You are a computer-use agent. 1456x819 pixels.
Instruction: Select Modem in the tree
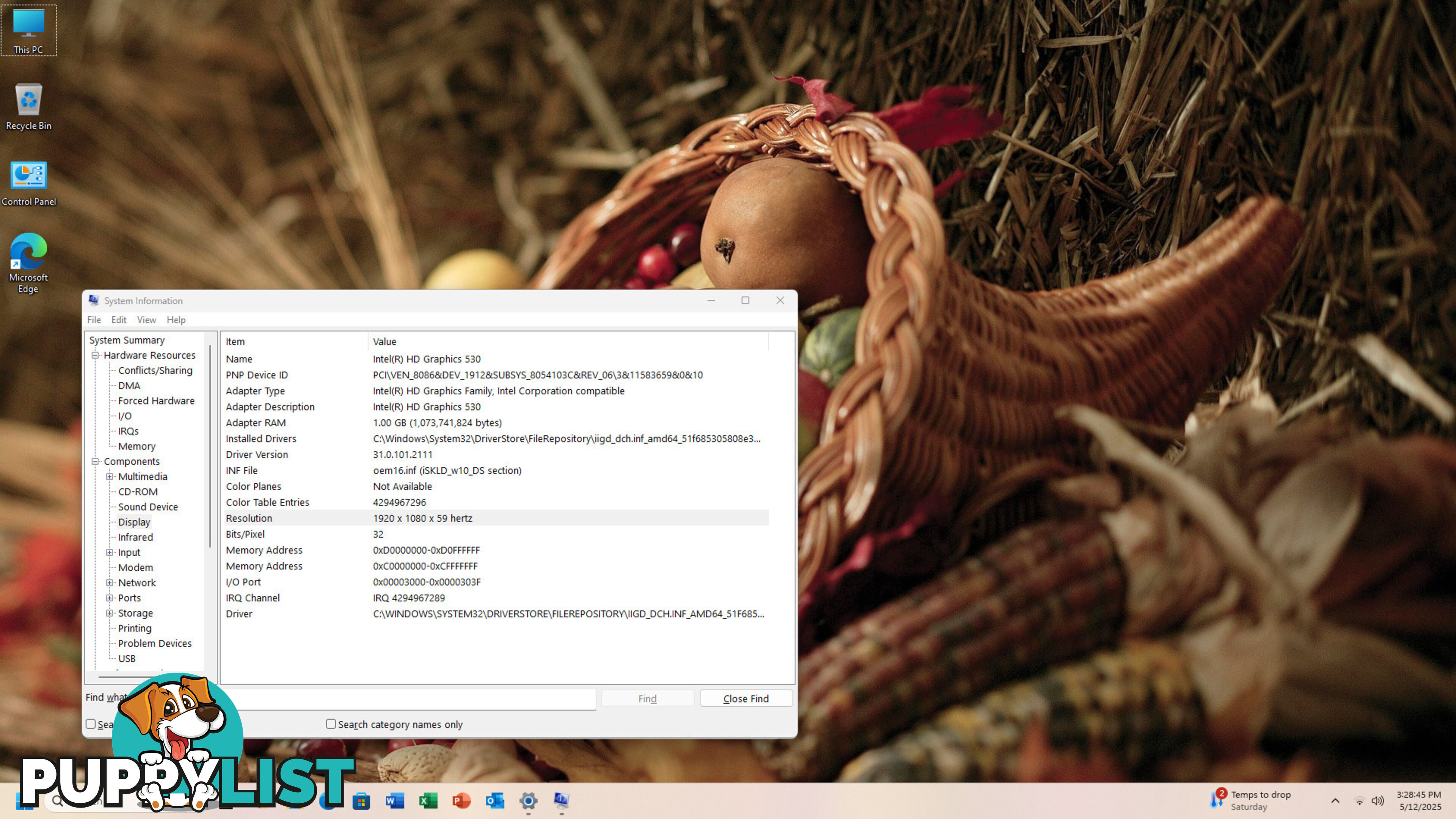[135, 568]
